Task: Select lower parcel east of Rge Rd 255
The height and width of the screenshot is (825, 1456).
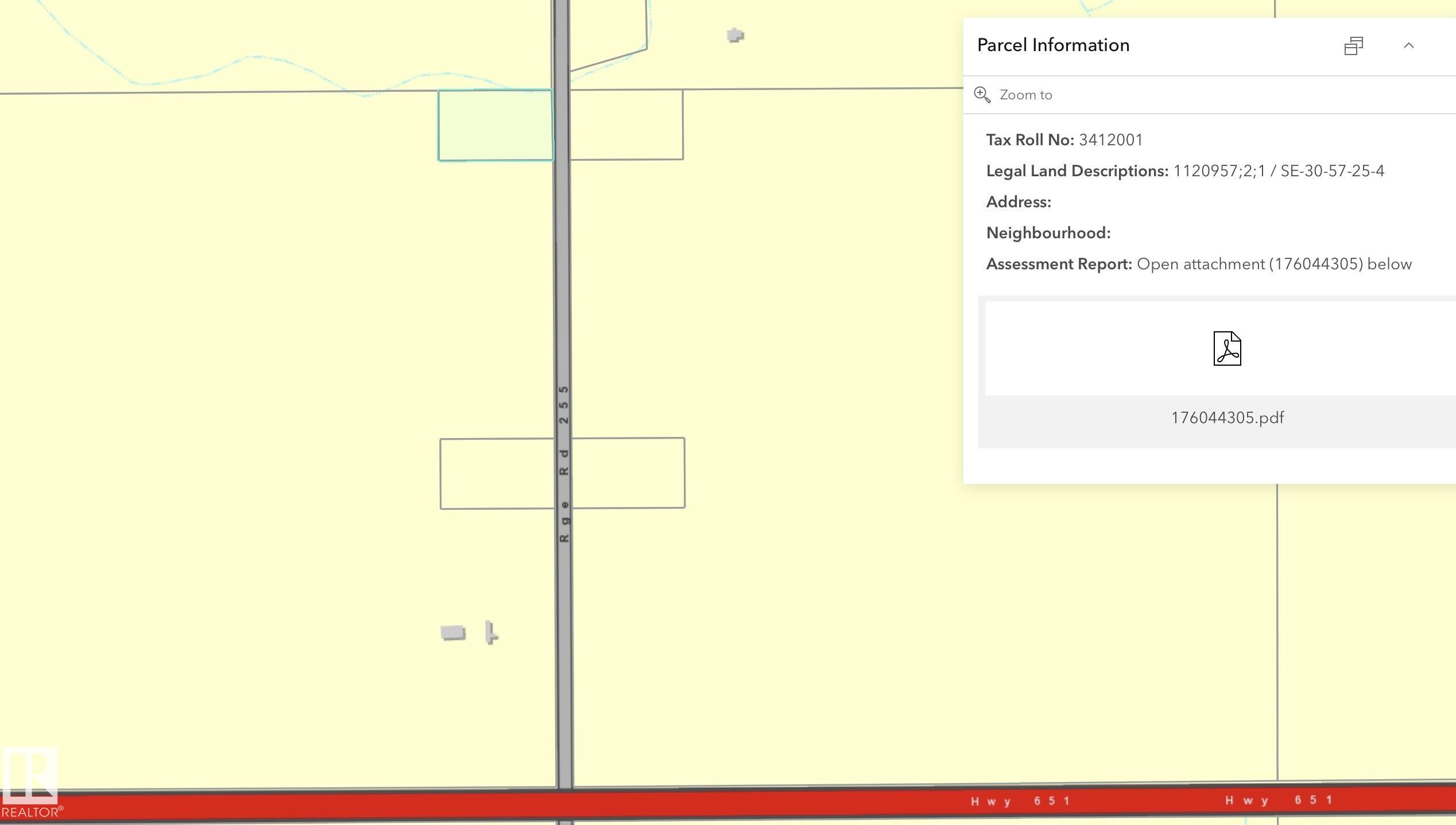Action: coord(628,473)
